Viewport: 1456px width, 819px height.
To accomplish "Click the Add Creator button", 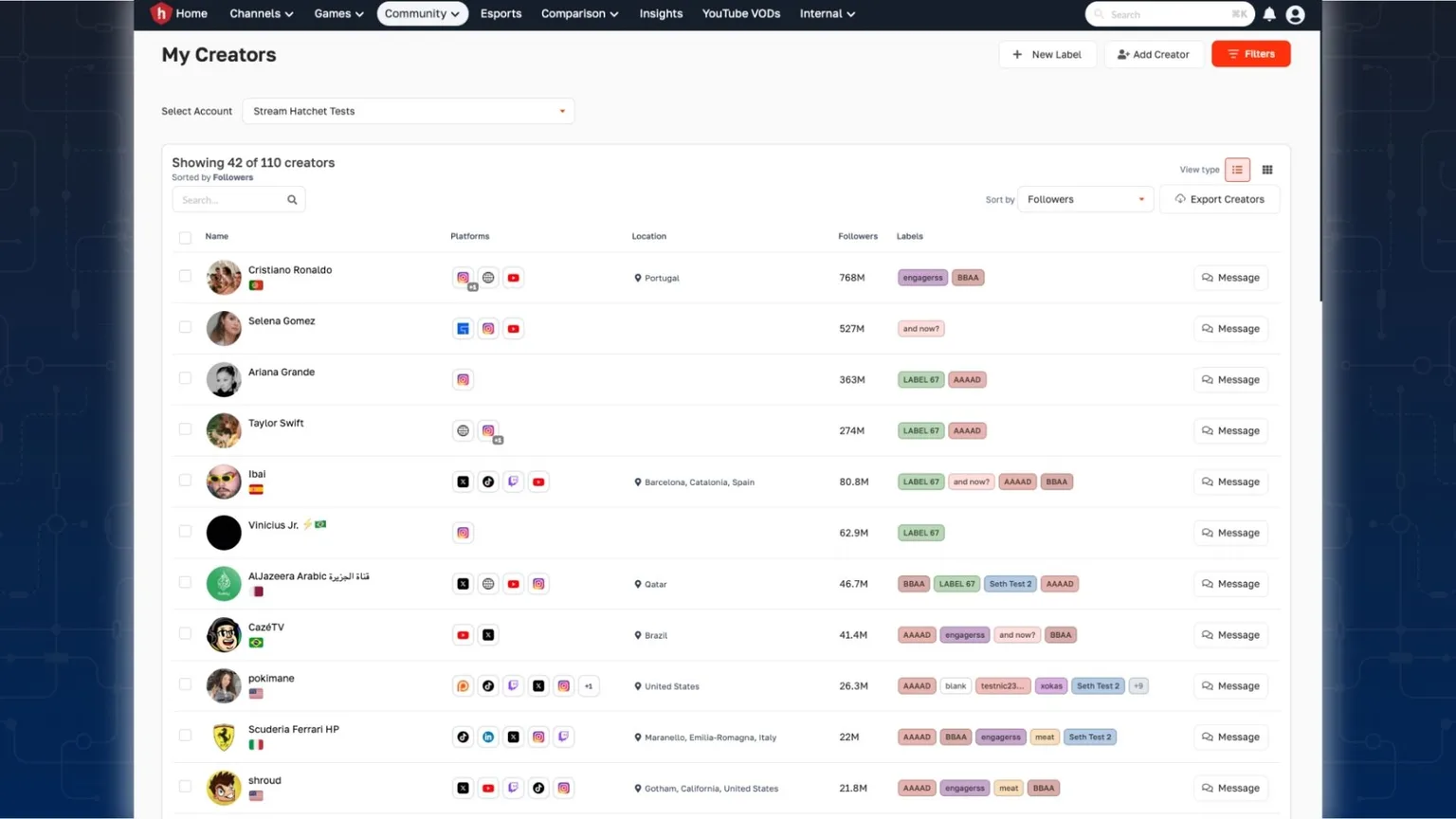I will click(1154, 54).
